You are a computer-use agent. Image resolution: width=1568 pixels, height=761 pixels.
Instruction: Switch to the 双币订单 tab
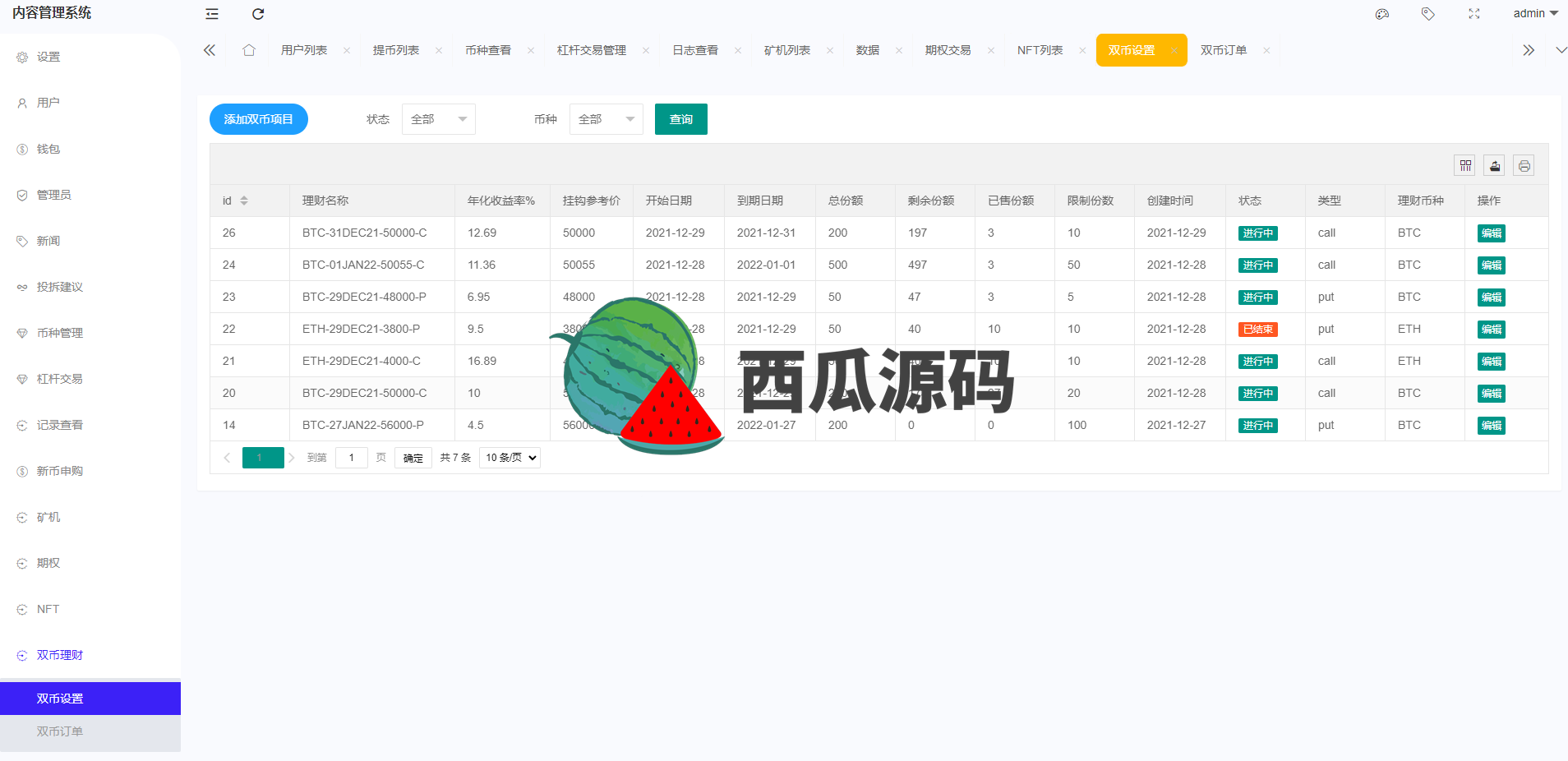click(x=1223, y=50)
